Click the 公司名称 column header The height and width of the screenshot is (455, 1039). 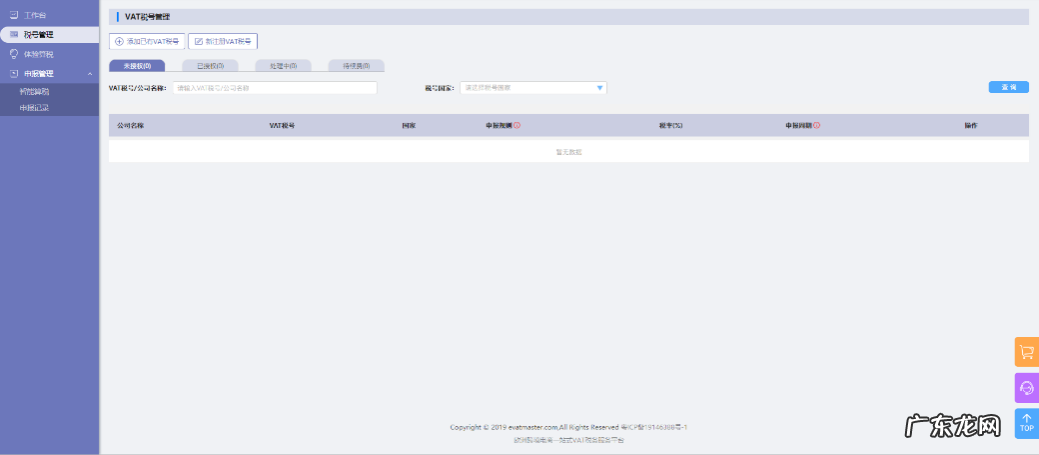coord(131,125)
